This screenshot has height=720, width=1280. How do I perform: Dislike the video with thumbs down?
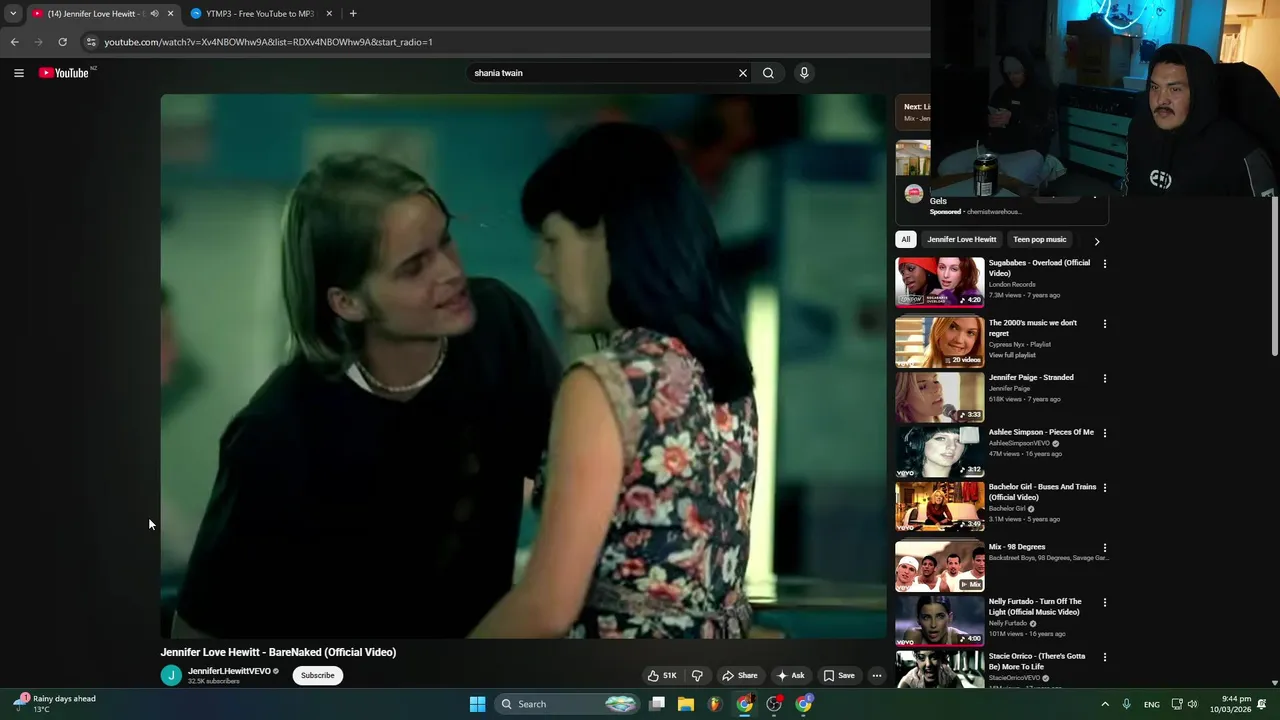click(697, 675)
